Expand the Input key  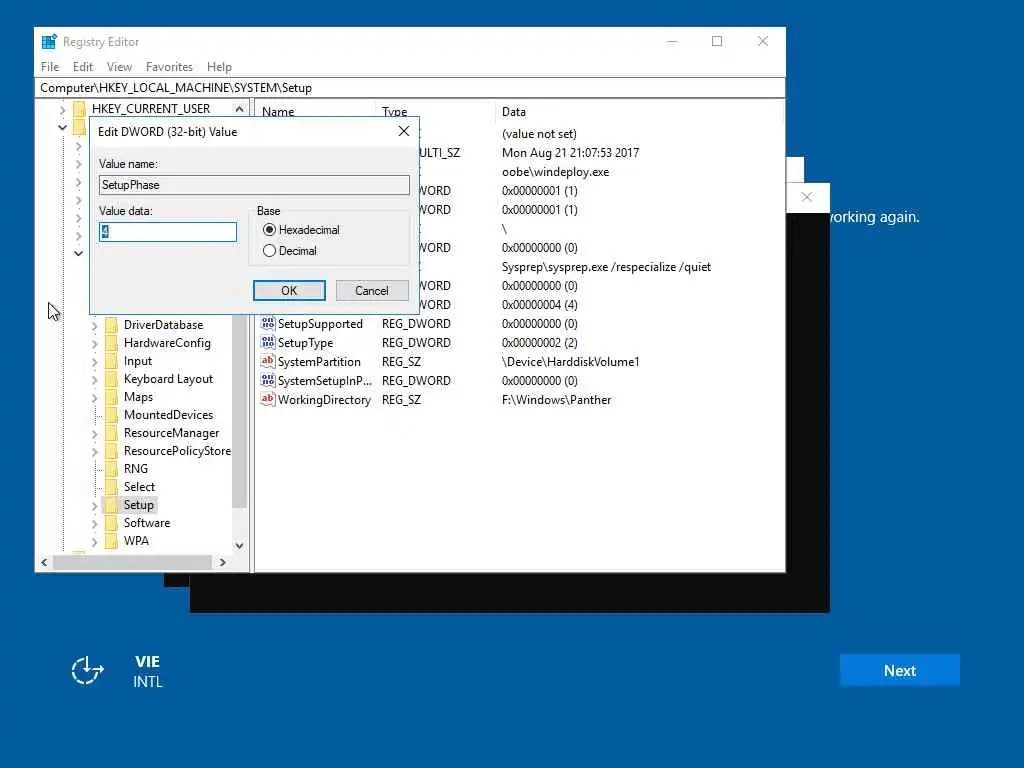[x=95, y=361]
